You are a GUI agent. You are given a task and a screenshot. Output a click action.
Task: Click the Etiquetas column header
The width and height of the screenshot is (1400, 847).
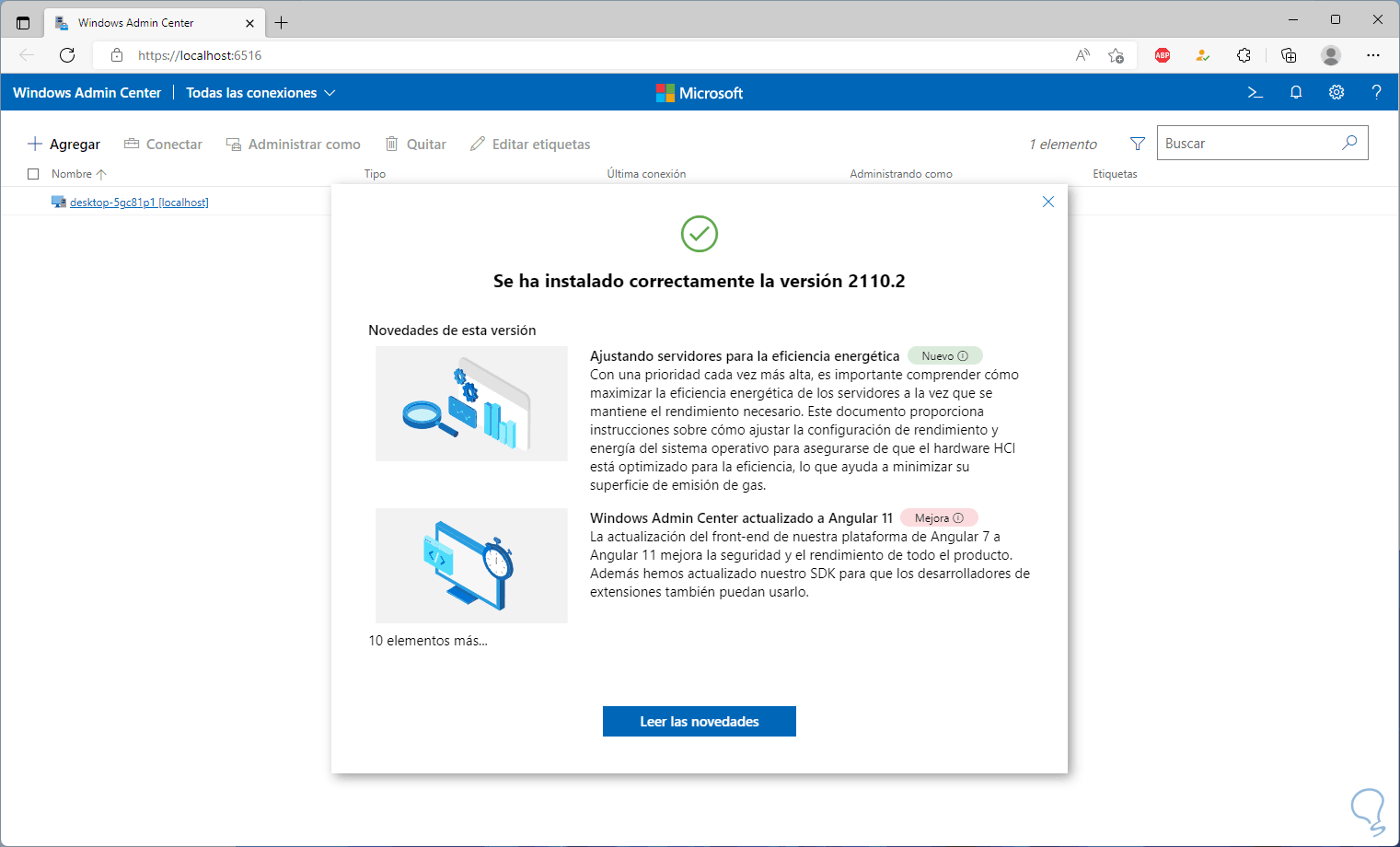point(1115,174)
